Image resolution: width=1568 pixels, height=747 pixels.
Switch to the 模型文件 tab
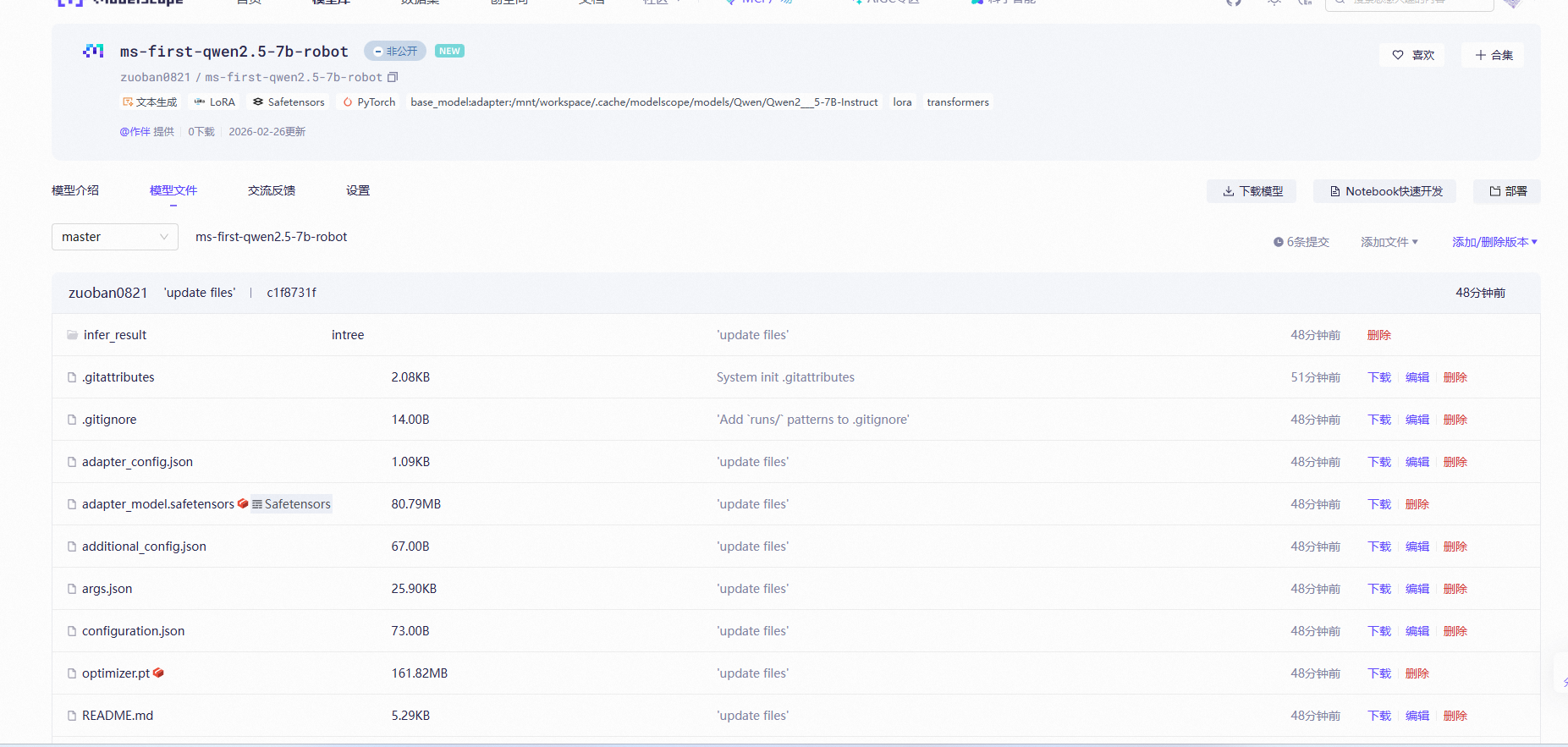[173, 190]
